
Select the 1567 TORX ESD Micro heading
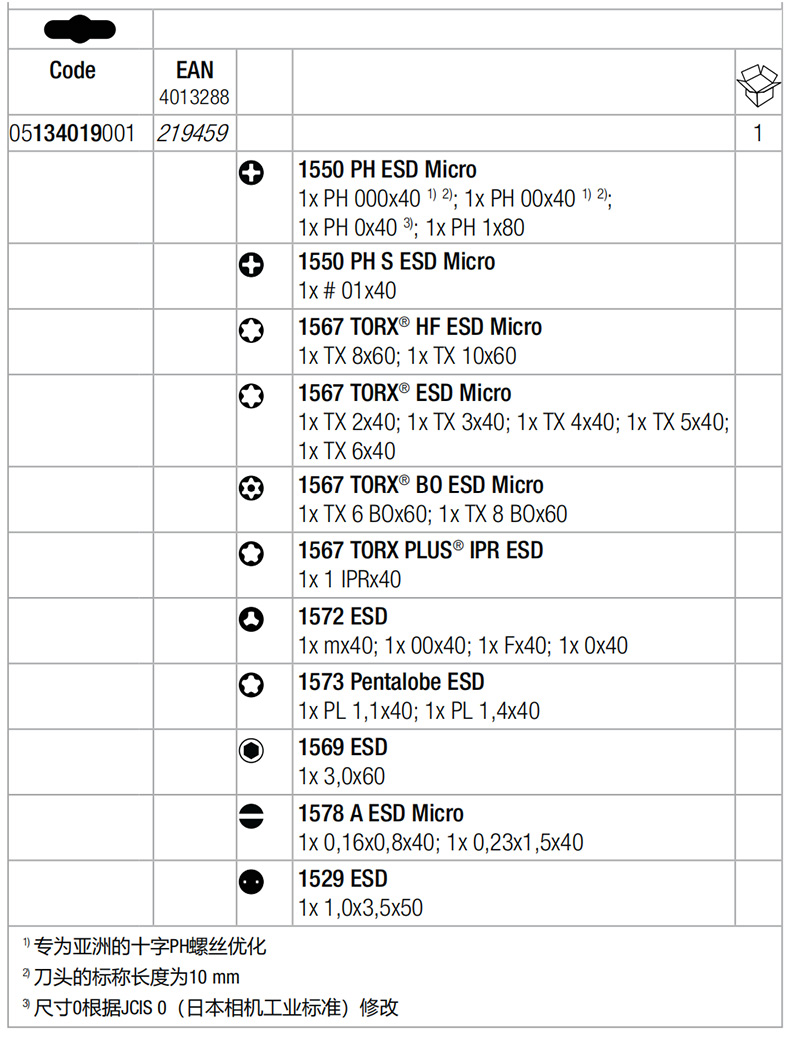404,393
